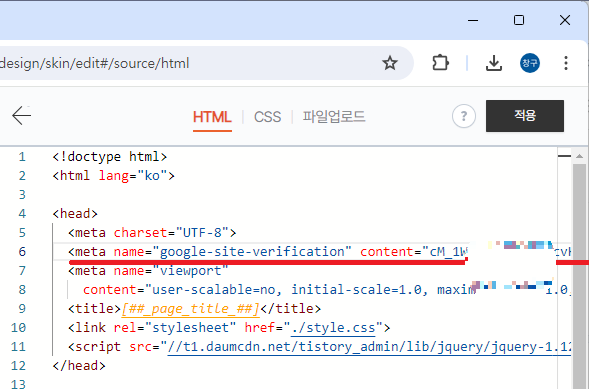Click the ./style.css link in line 10
Image resolution: width=589 pixels, height=389 pixels.
pyautogui.click(x=333, y=327)
